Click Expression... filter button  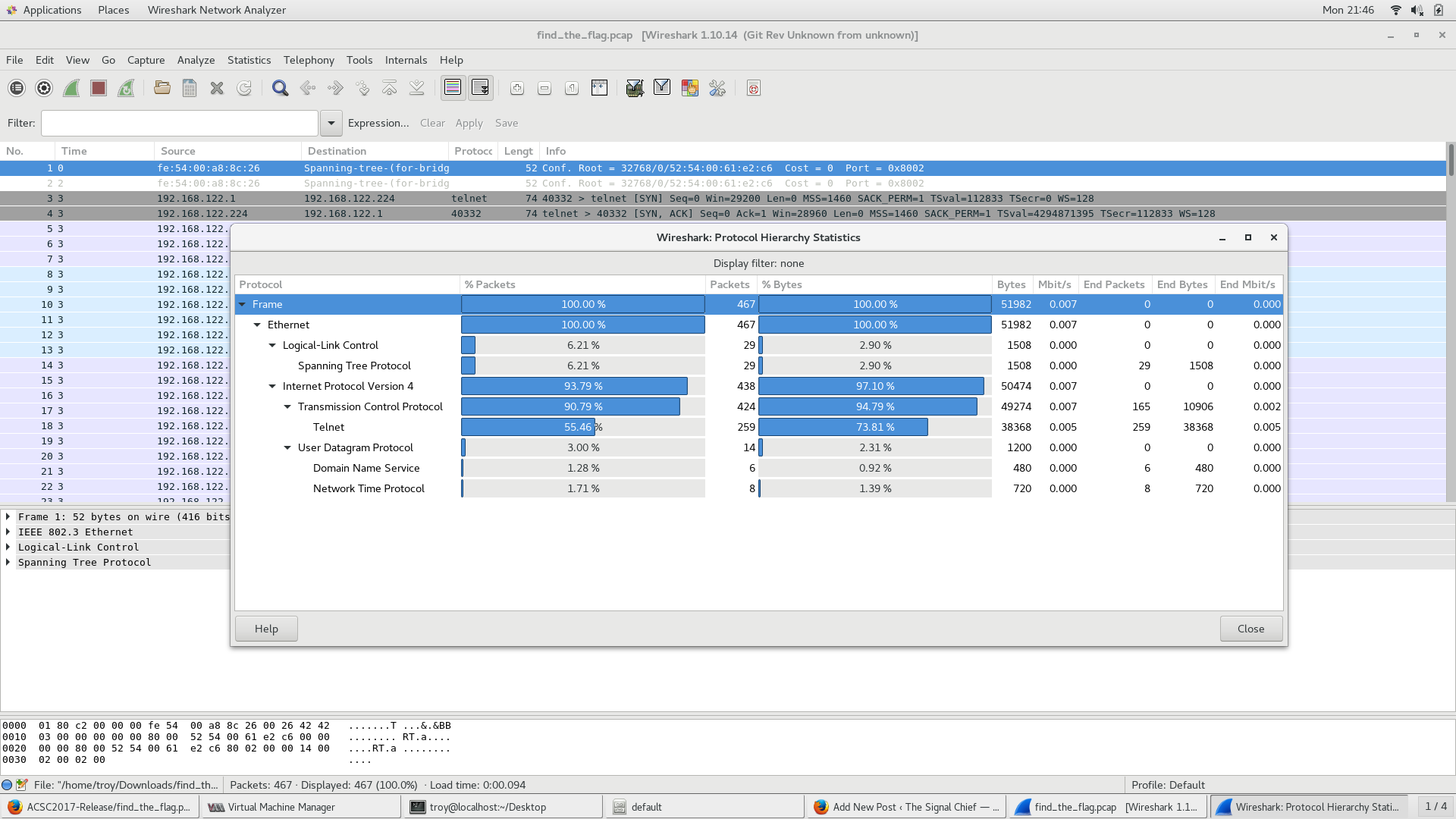pyautogui.click(x=378, y=123)
